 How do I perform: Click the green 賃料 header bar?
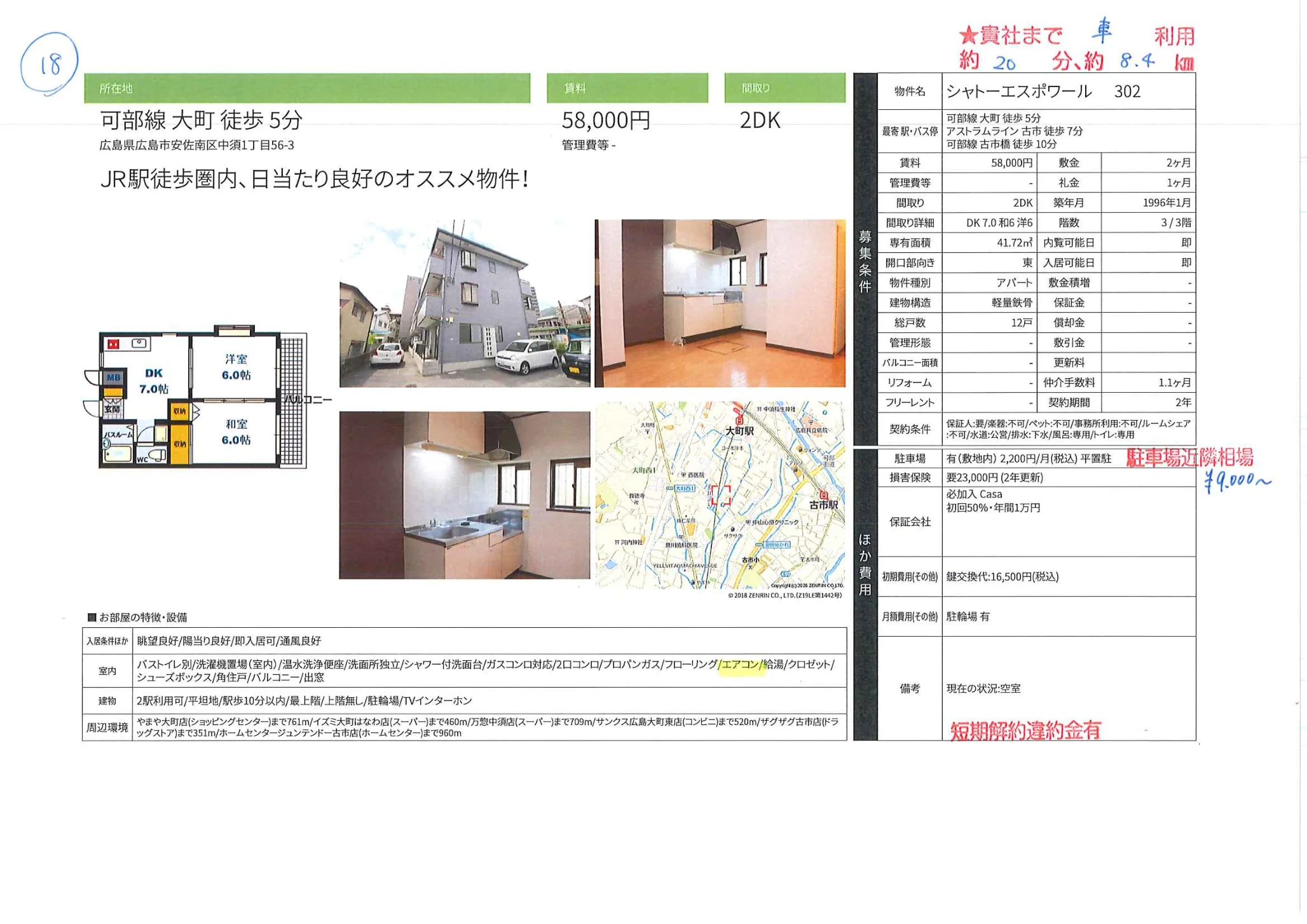coord(627,88)
